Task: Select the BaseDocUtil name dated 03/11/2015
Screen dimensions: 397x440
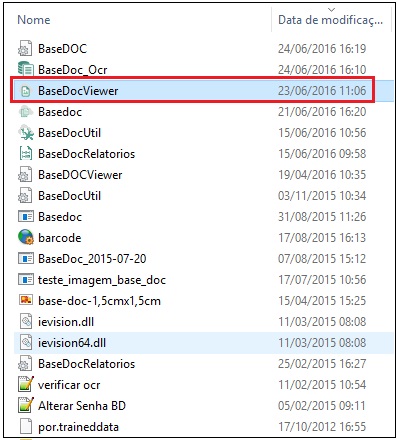Action: (x=69, y=196)
